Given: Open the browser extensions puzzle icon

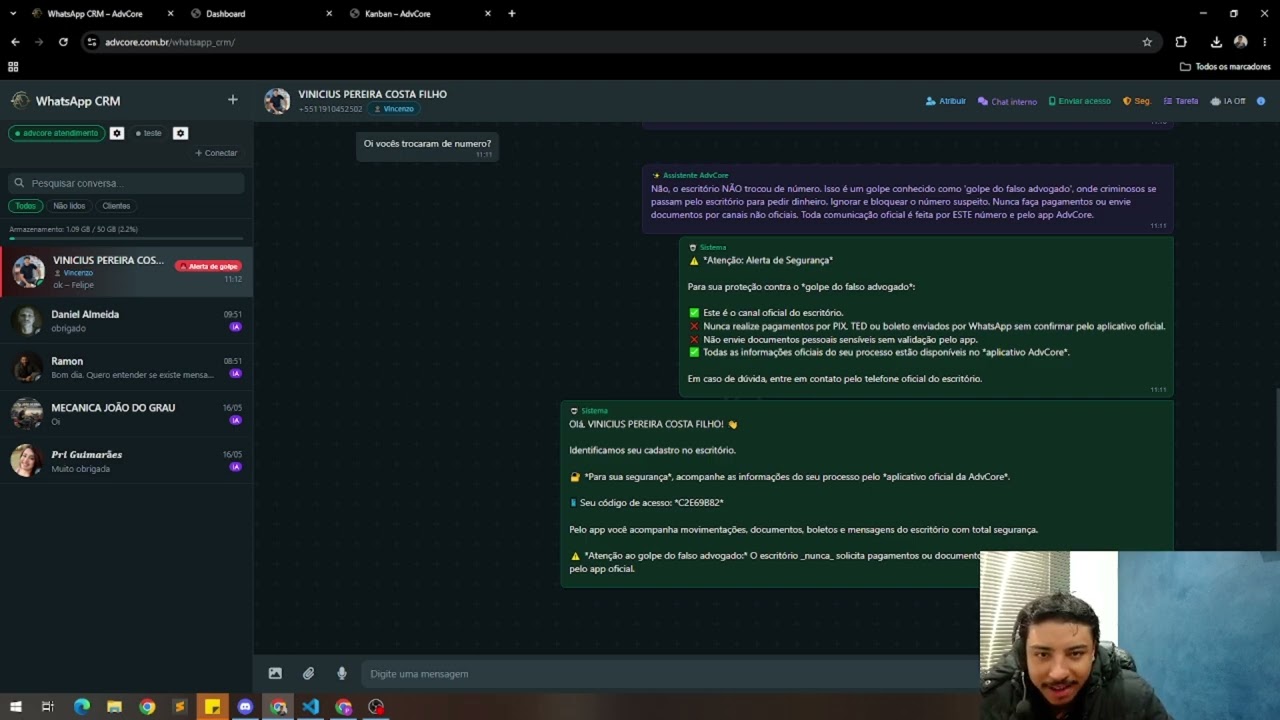Looking at the screenshot, I should click(1181, 42).
